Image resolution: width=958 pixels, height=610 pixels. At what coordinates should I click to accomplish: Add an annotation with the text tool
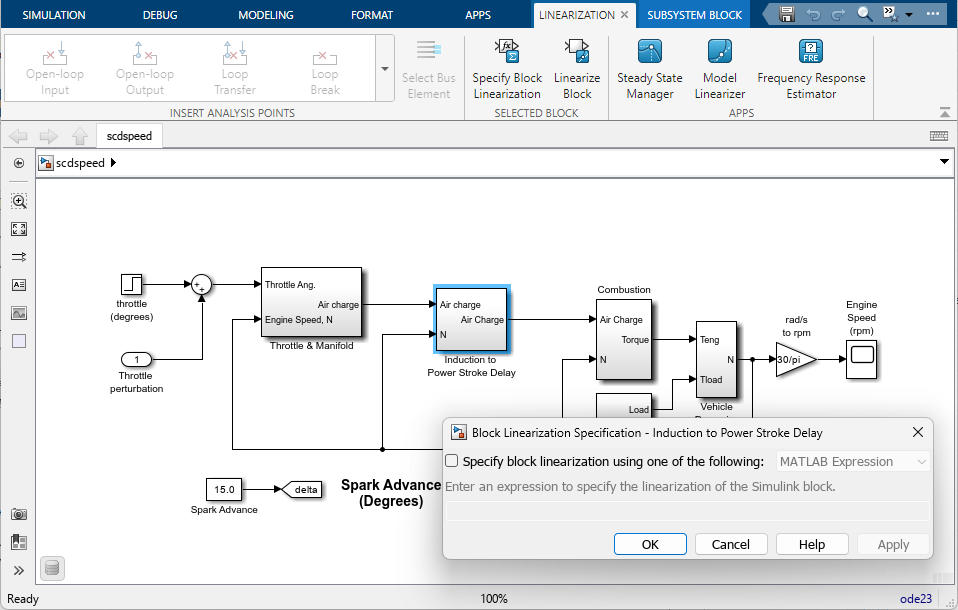(19, 285)
